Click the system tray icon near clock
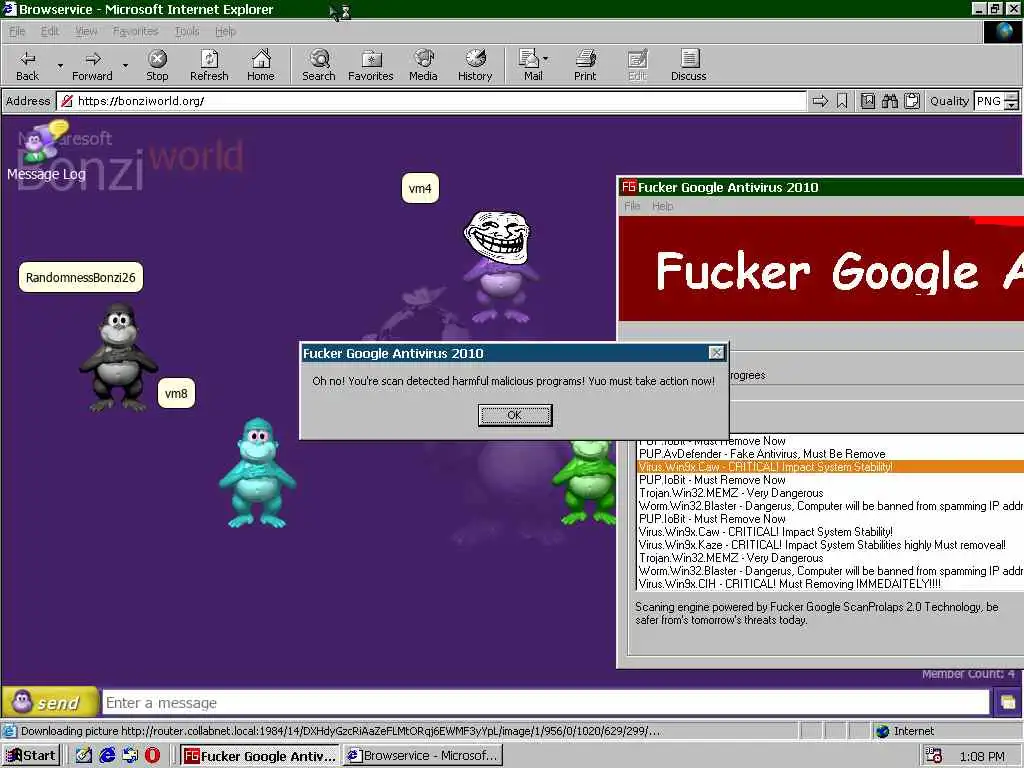The image size is (1024, 768). pos(934,756)
